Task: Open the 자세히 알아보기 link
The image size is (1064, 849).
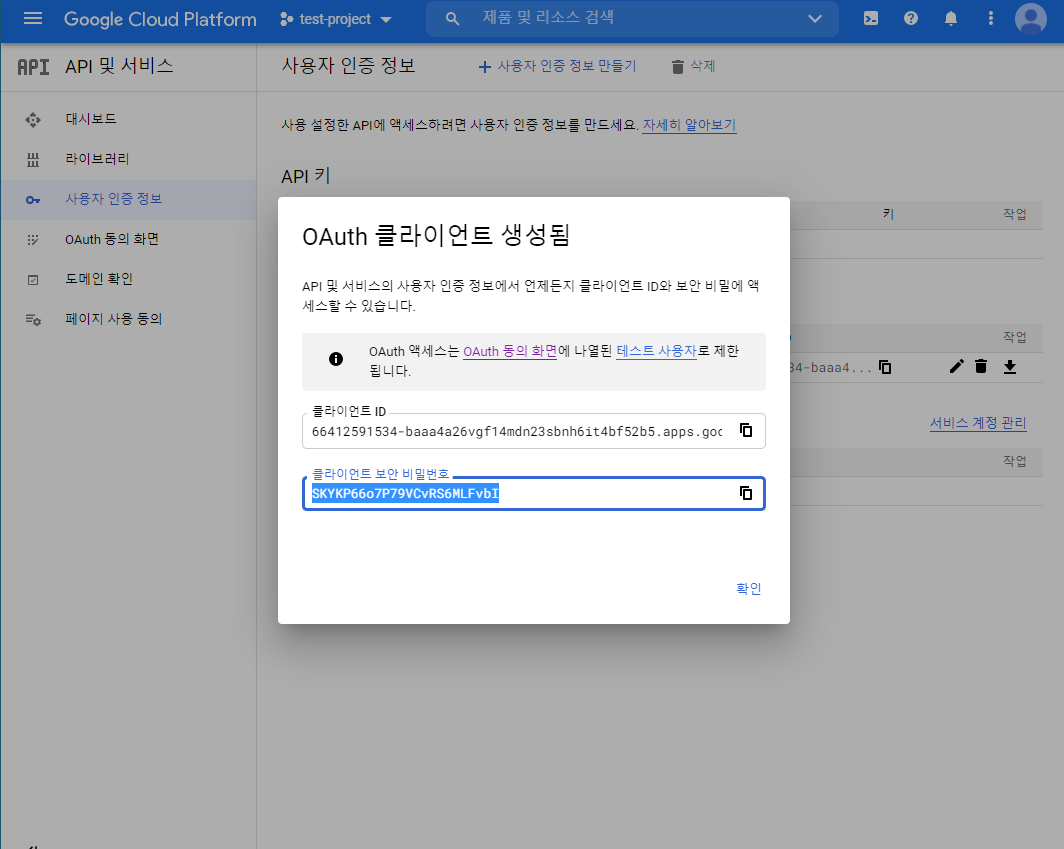Action: tap(689, 125)
